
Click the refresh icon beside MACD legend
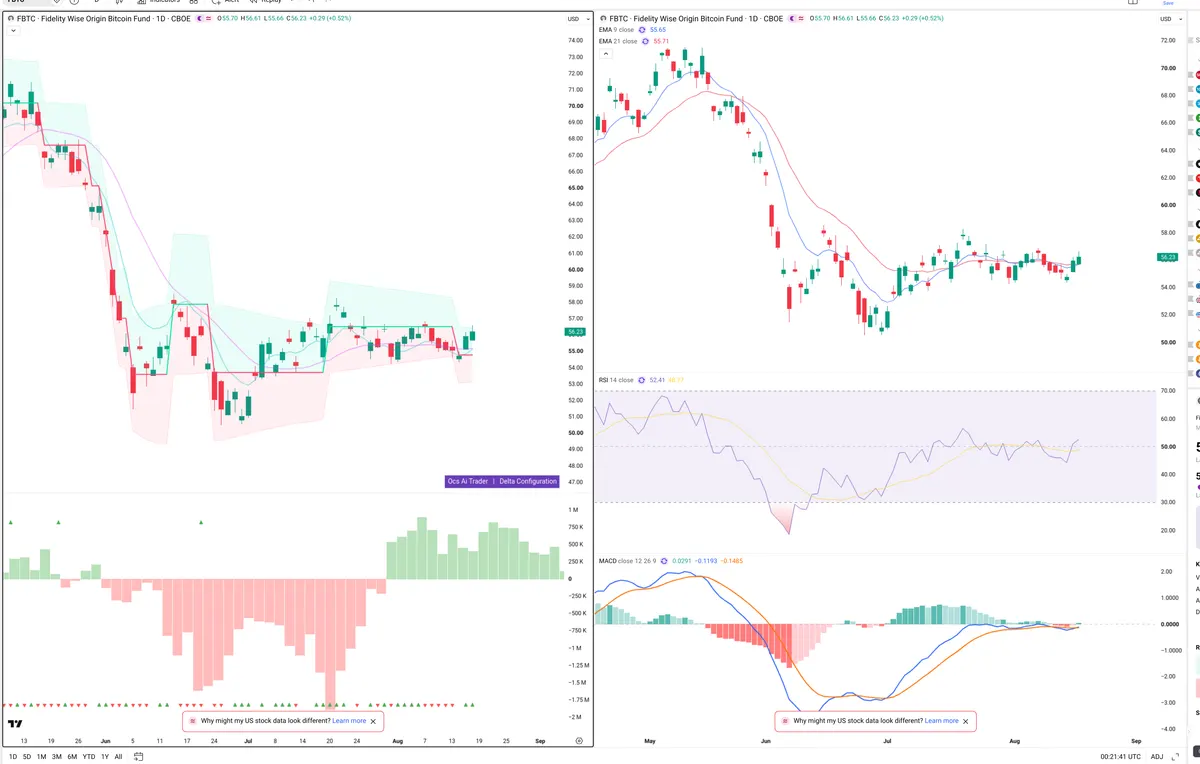663,561
